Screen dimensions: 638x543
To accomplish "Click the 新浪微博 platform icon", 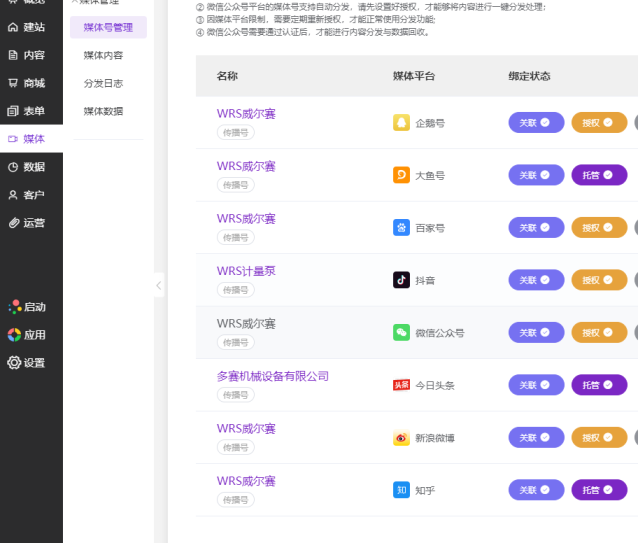I will pos(401,438).
